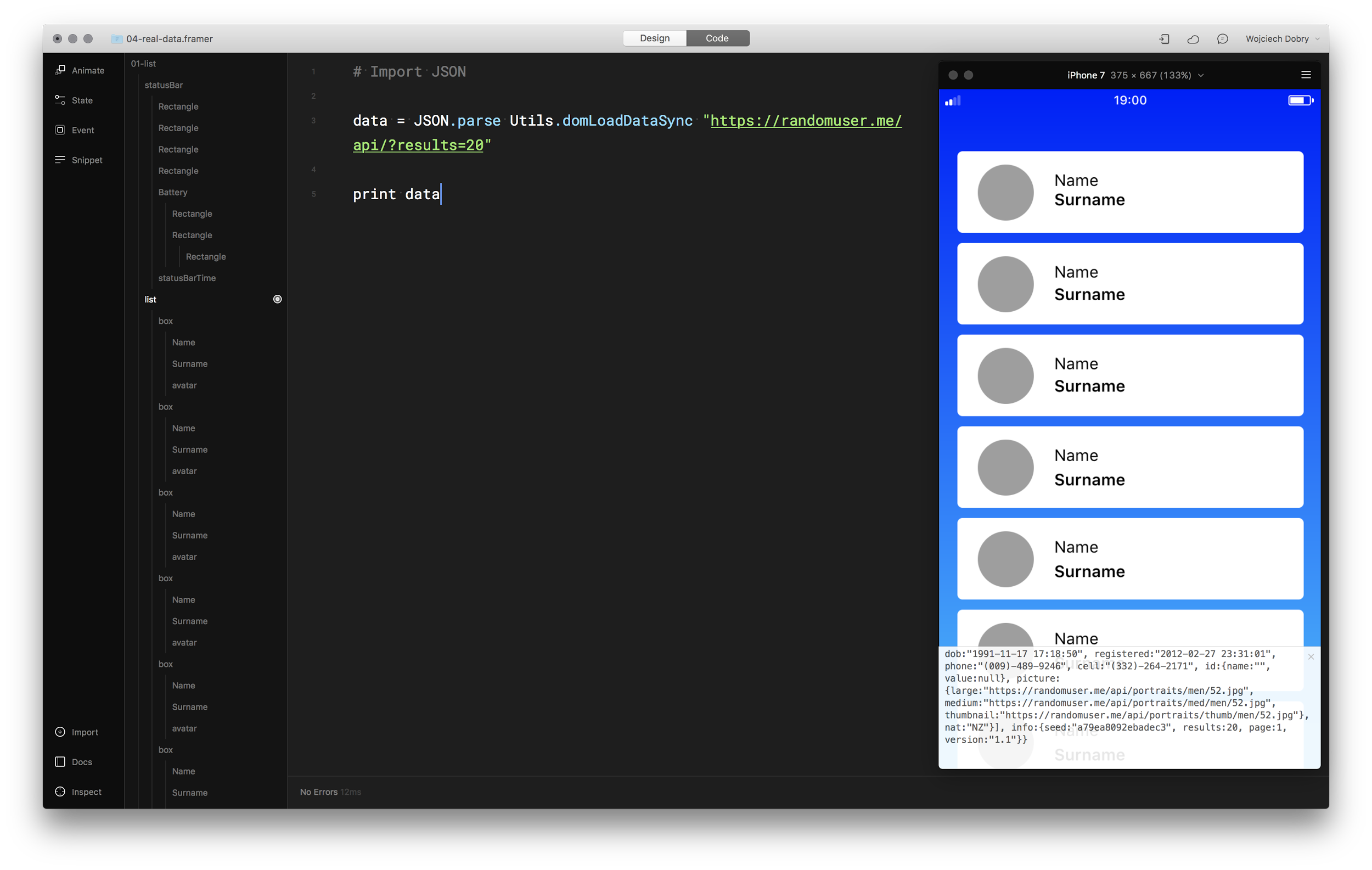Select the 01-list root layer
Image resolution: width=1372 pixels, height=870 pixels.
144,64
